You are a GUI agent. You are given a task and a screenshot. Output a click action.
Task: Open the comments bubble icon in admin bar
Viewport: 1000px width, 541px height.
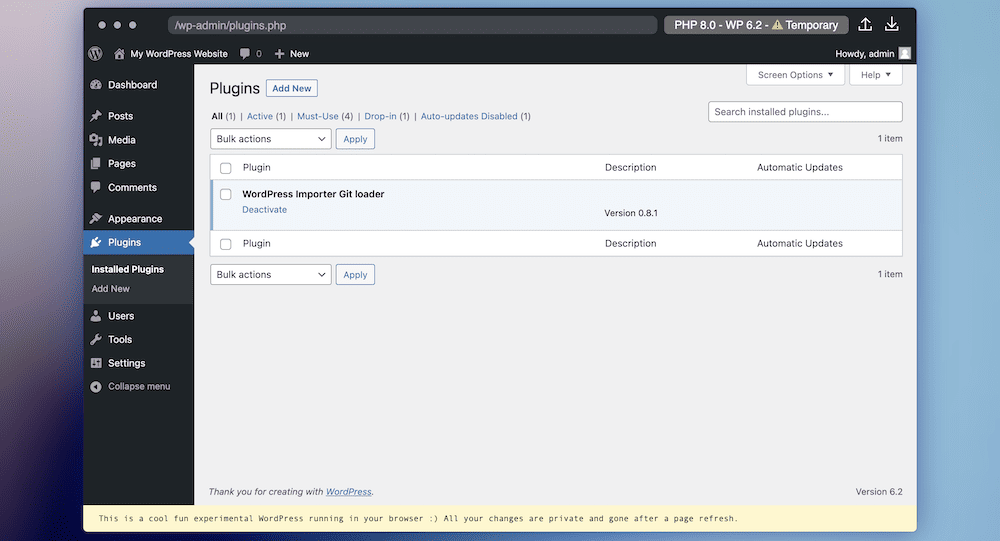click(x=245, y=54)
